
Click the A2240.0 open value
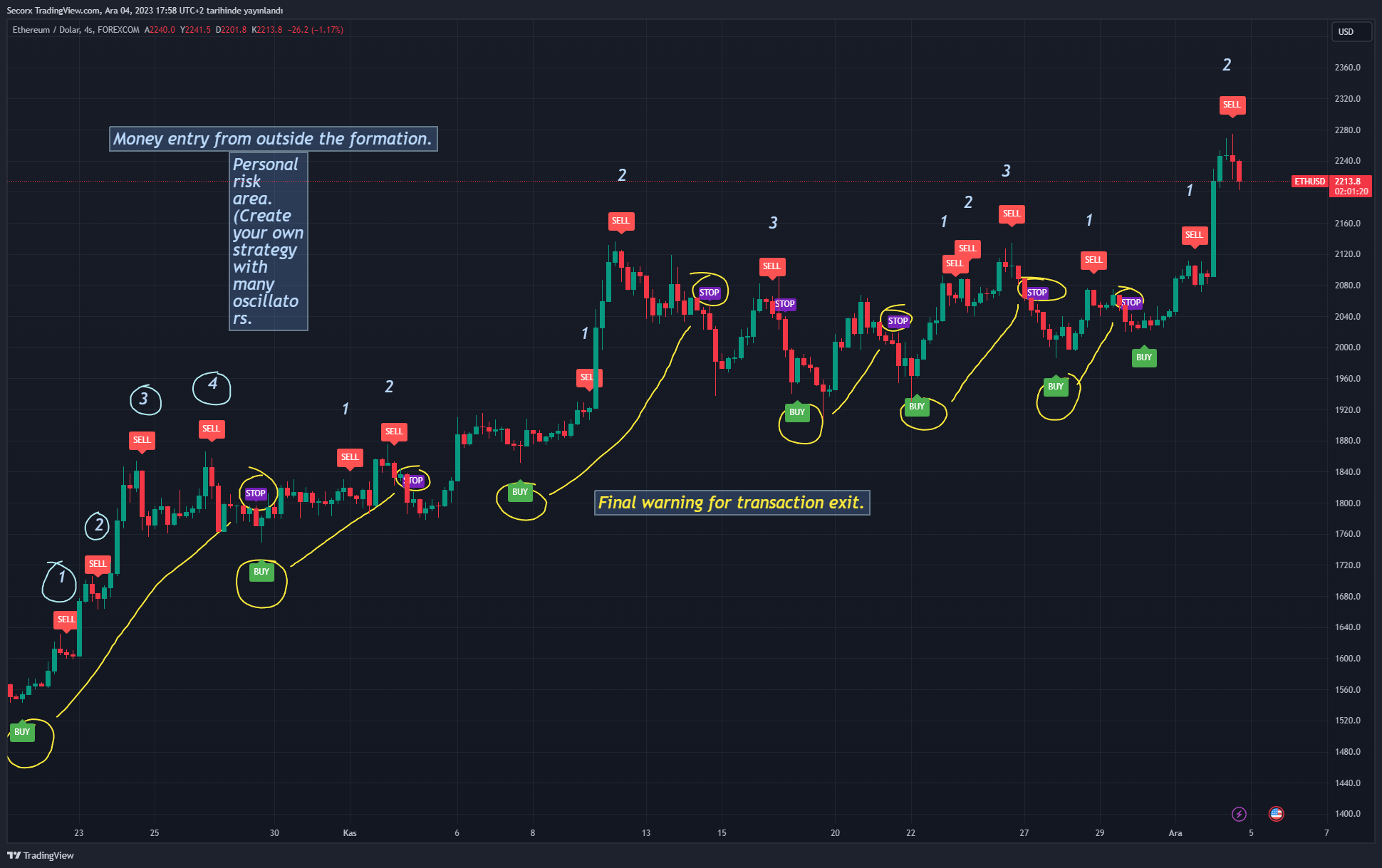tap(160, 30)
